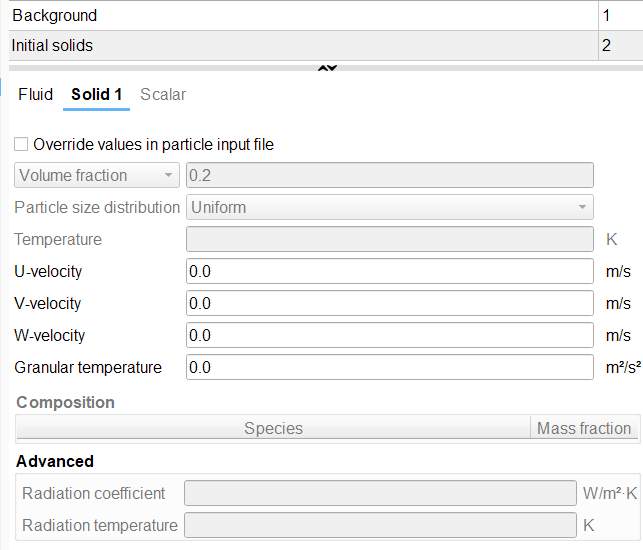Select the Solid 1 tab
The image size is (643, 550).
(97, 94)
